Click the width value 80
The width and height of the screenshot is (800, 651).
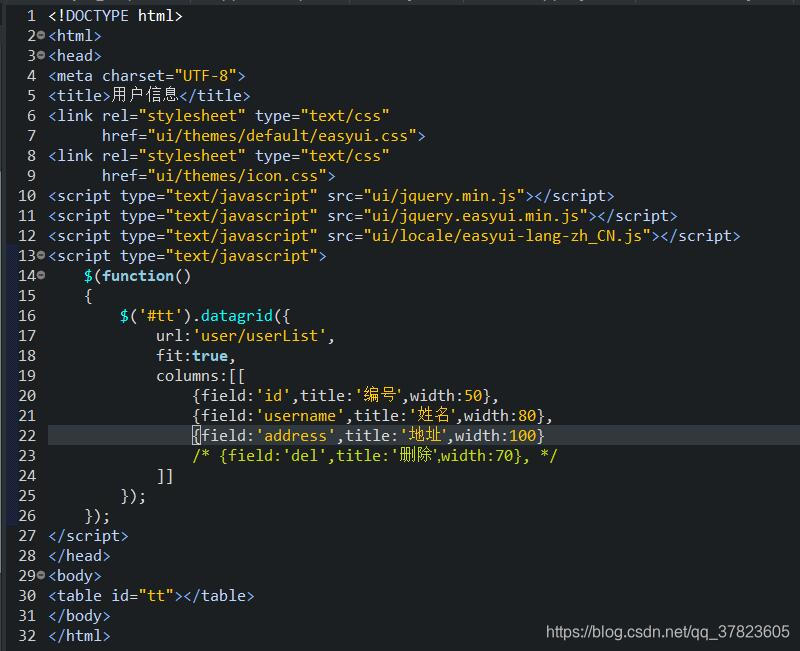(527, 416)
